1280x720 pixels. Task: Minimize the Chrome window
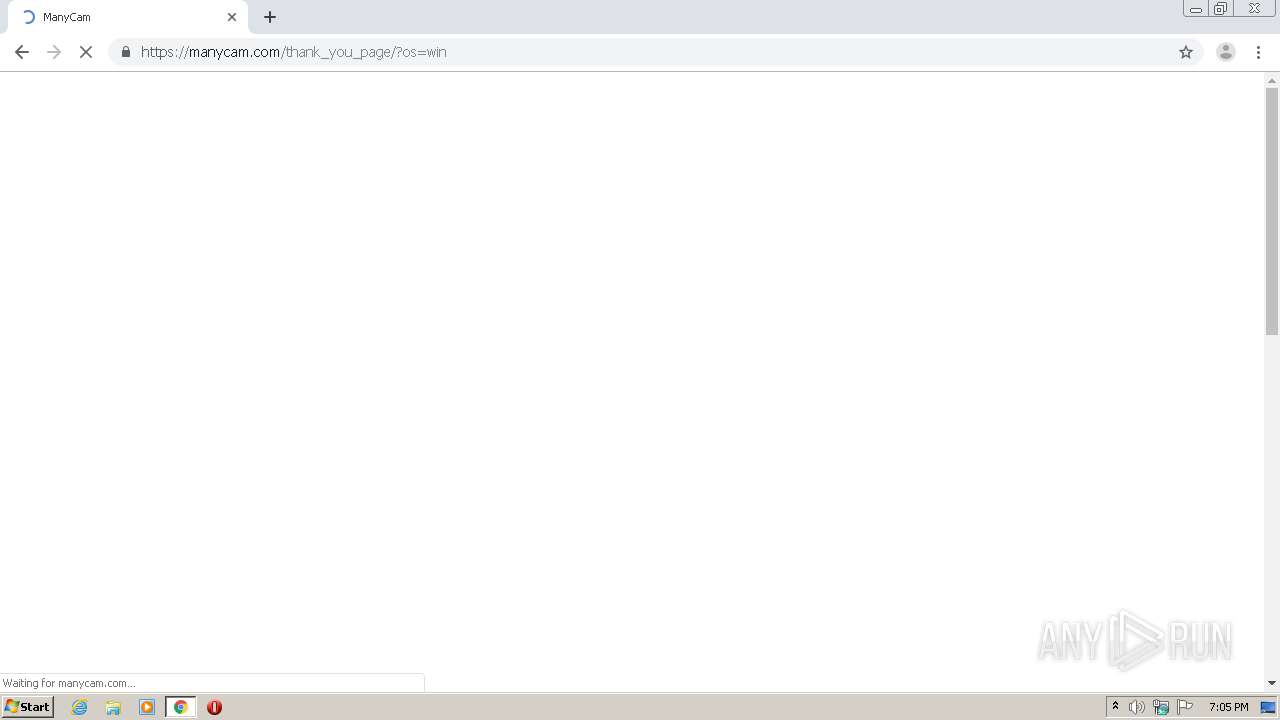point(1195,9)
